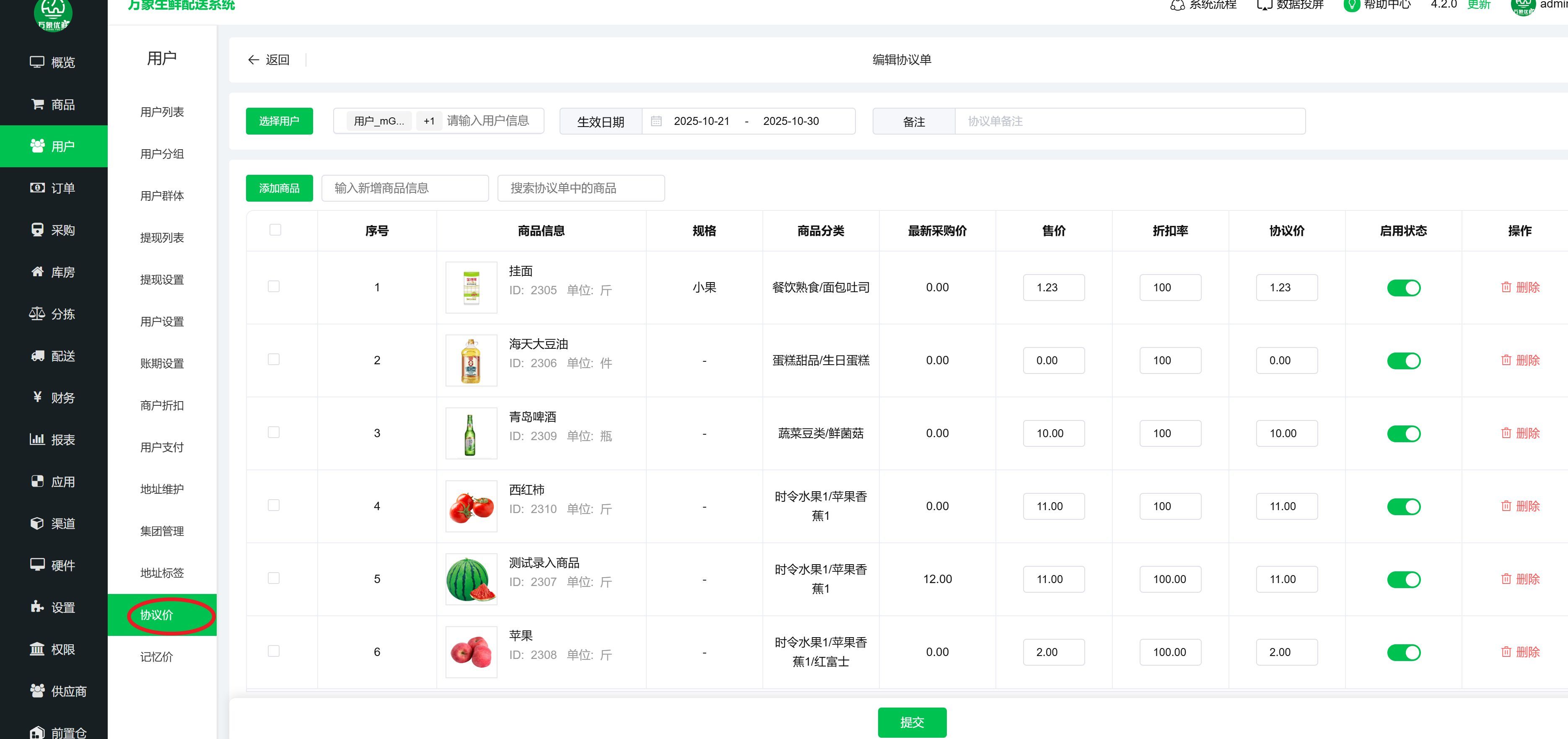
Task: Open the 配送 delivery truck icon
Action: tap(37, 355)
